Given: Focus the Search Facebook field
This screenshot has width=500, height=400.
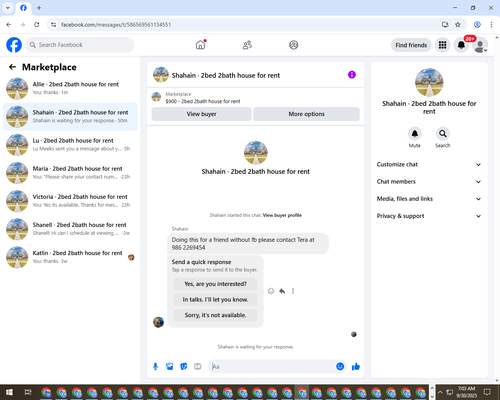Looking at the screenshot, I should click(x=80, y=45).
